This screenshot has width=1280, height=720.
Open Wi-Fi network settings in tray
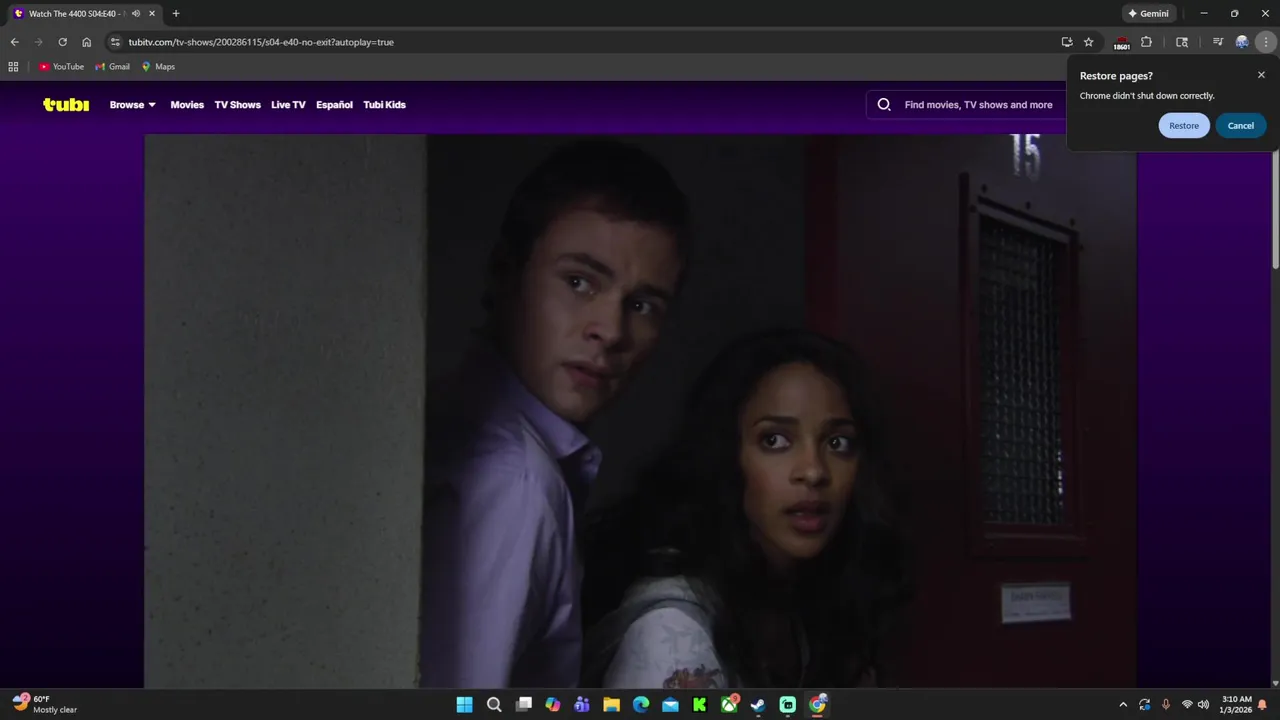coord(1187,705)
